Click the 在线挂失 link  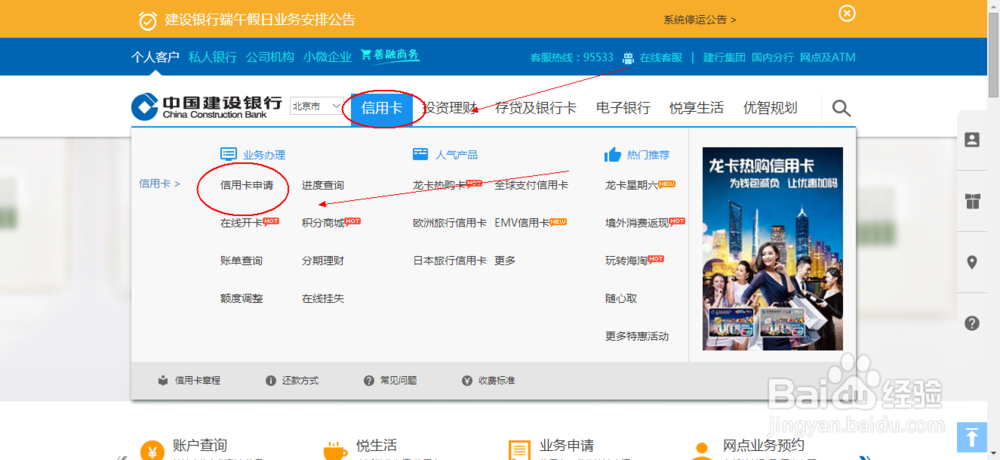click(323, 299)
